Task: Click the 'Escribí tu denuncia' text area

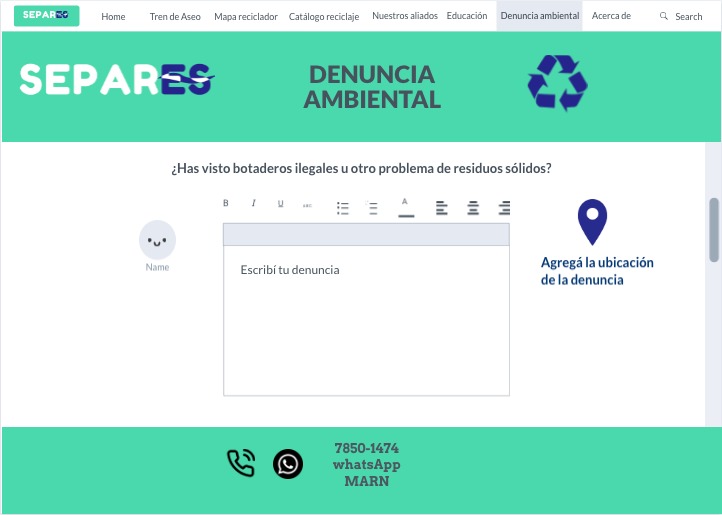Action: pyautogui.click(x=367, y=320)
